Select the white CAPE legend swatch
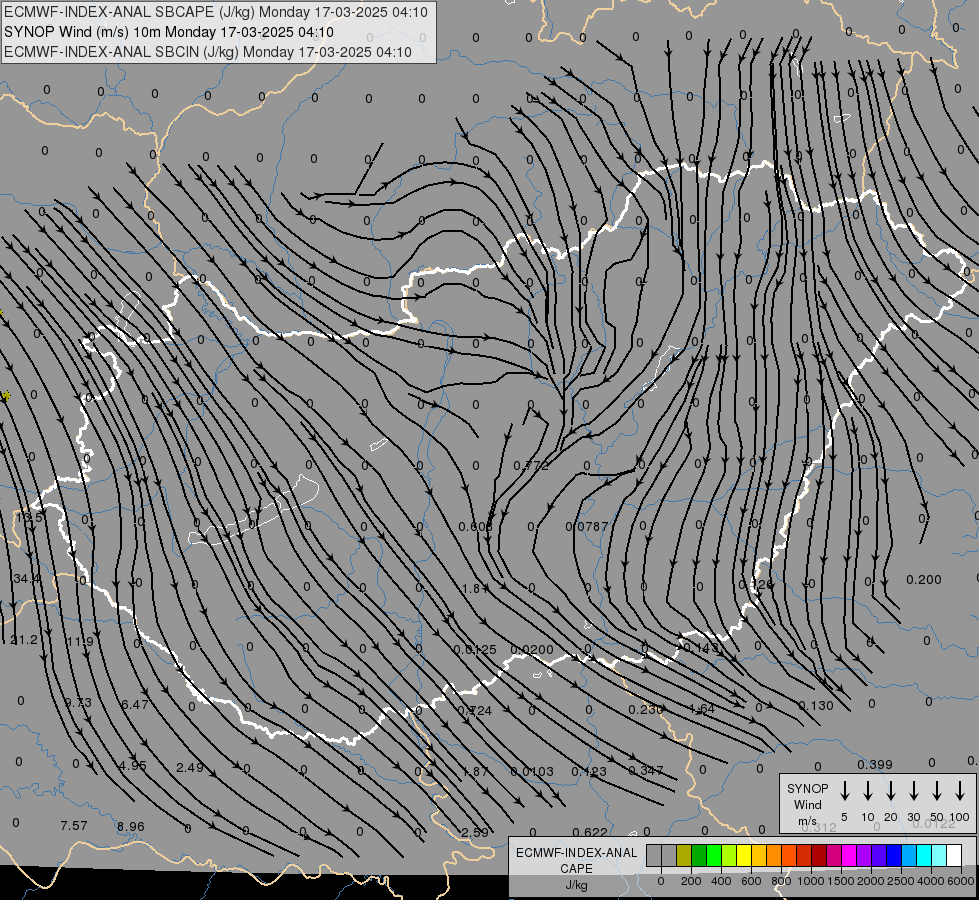This screenshot has height=900, width=979. (954, 855)
